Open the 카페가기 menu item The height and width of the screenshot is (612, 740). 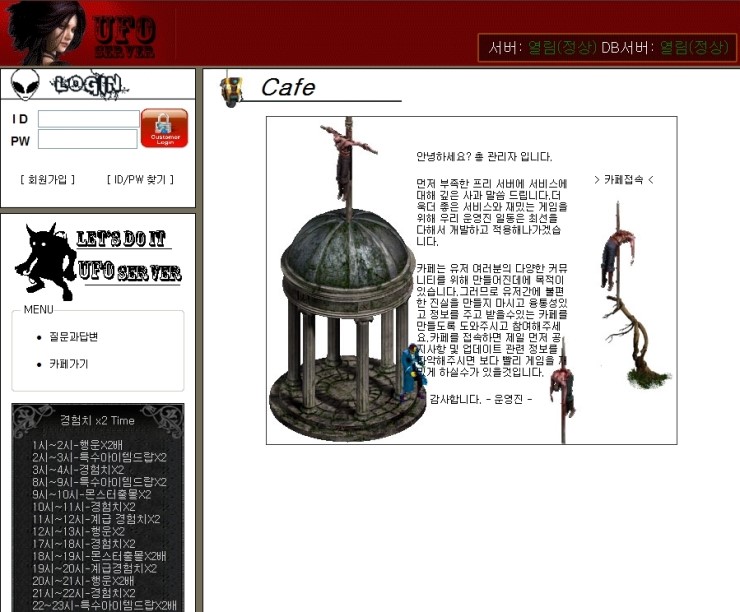(68, 364)
